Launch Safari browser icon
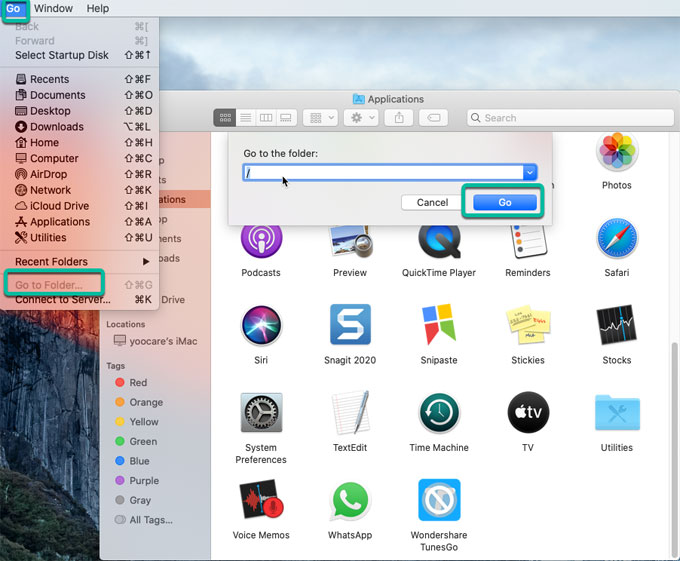The width and height of the screenshot is (680, 561). [x=617, y=238]
